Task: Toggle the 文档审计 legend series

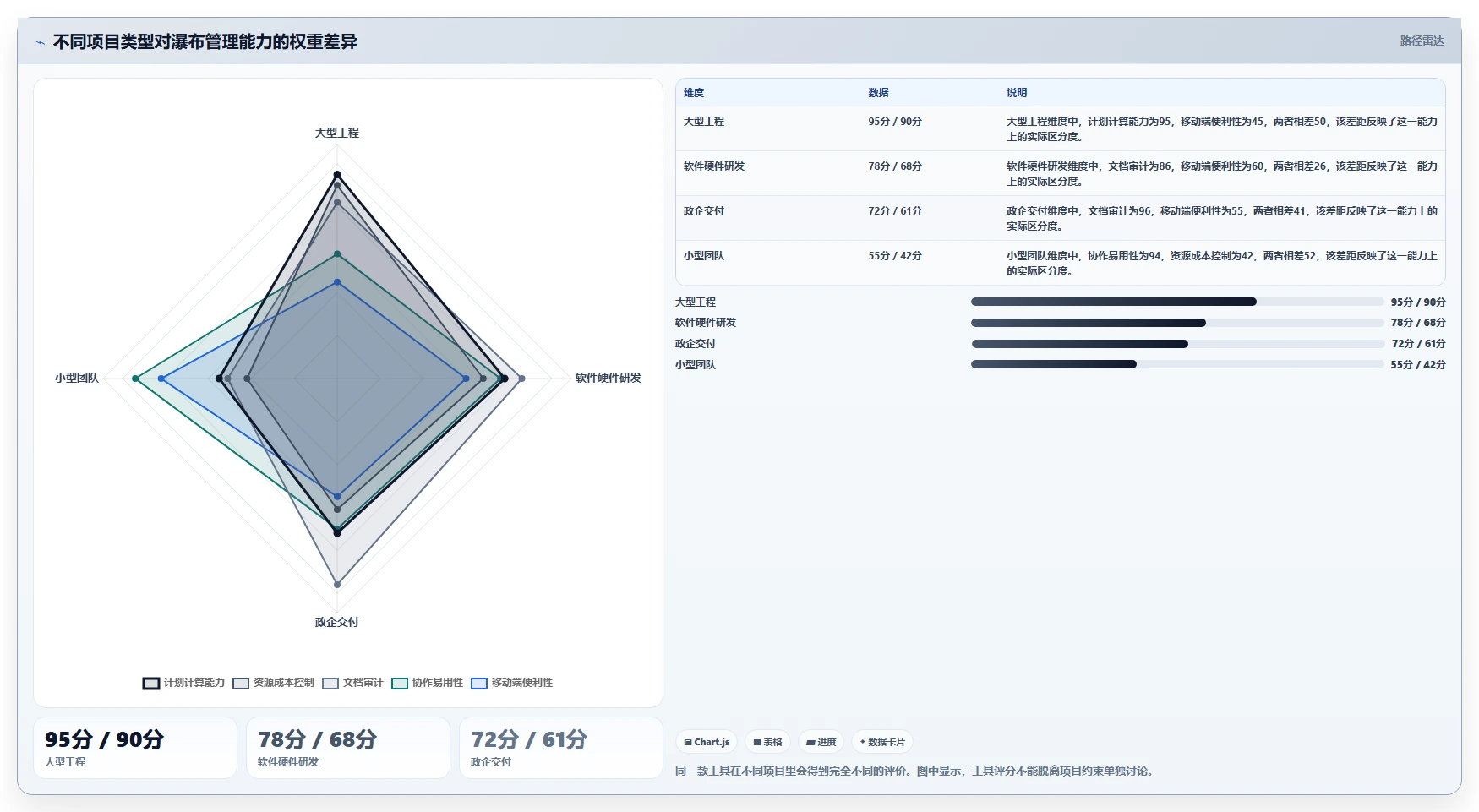Action: pos(352,683)
